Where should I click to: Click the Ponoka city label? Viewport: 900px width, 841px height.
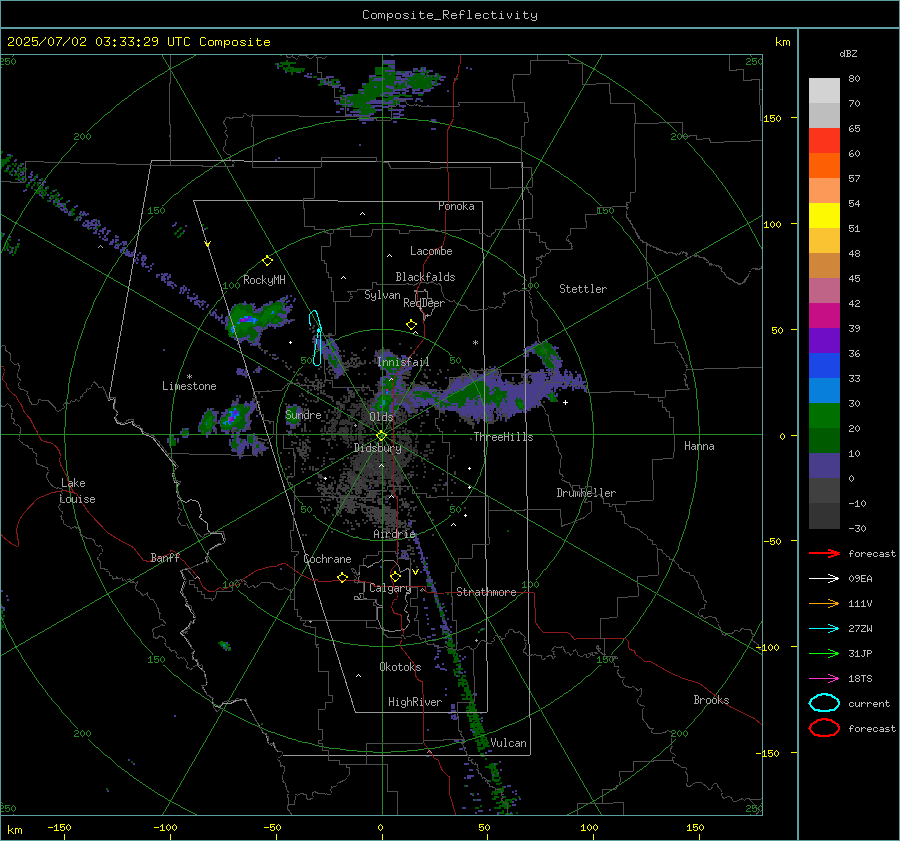tap(456, 206)
